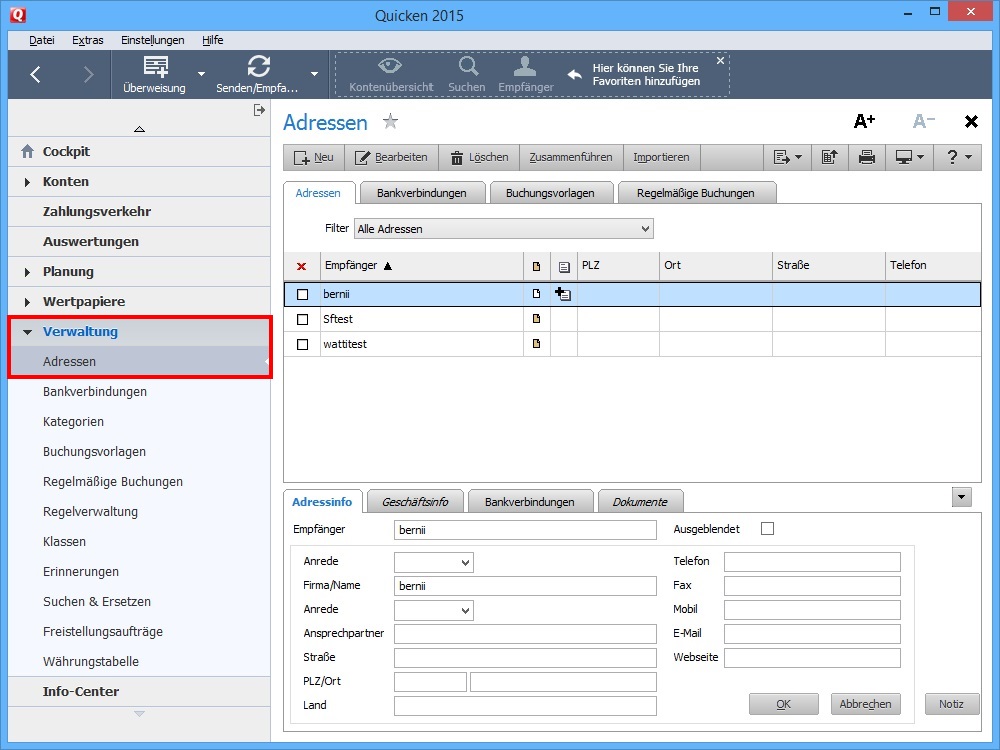The image size is (1000, 750).
Task: Enable the Ausgeblendet checkbox
Action: click(x=767, y=528)
